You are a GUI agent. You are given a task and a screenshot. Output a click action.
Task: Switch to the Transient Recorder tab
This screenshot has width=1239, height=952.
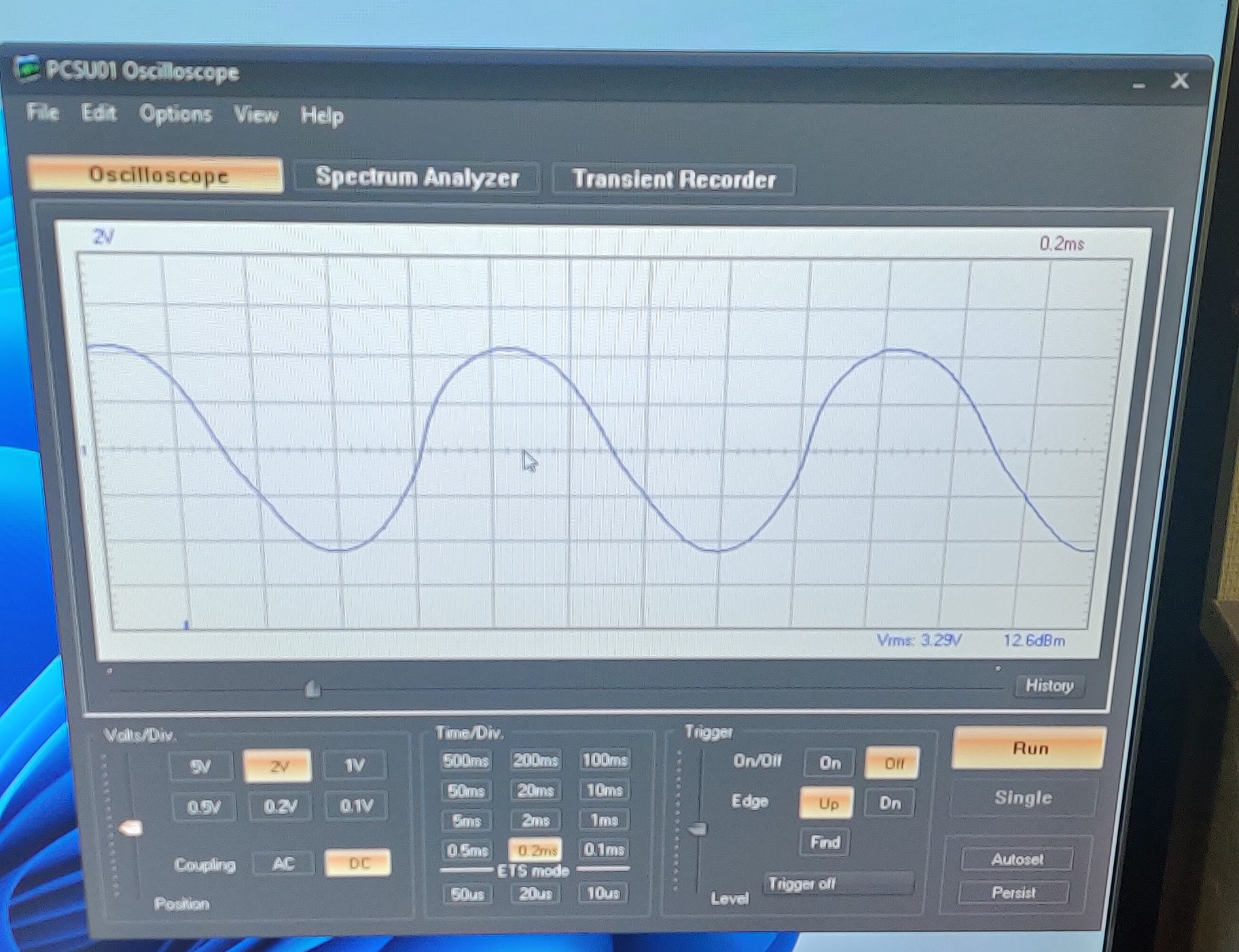pos(673,180)
